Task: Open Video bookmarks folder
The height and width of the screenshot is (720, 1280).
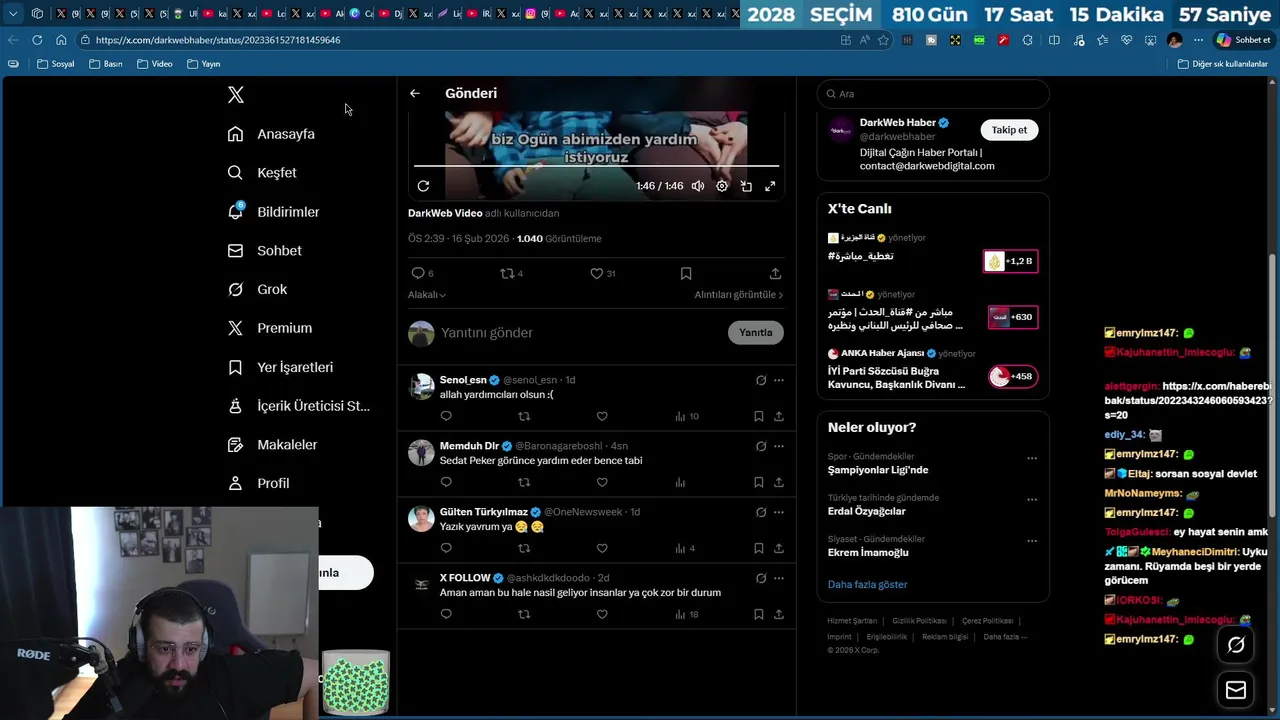Action: coord(155,64)
